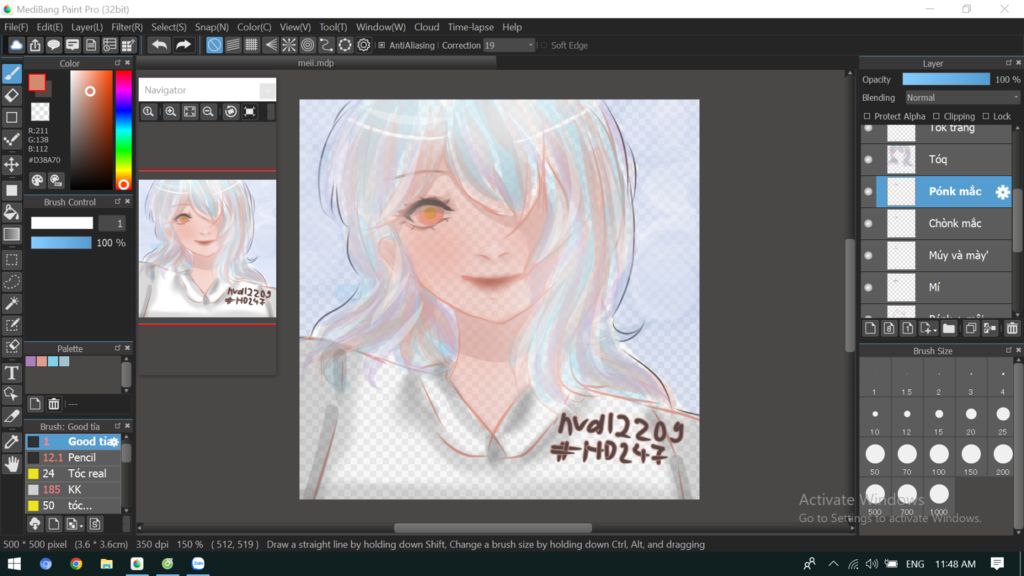Open snap settings gear icon

(x=364, y=45)
